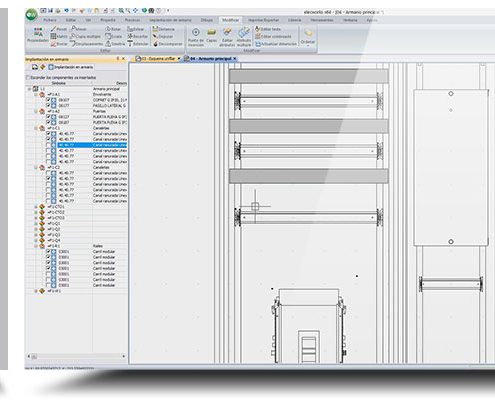The image size is (495, 400).
Task: Click the Editar texto button
Action: [268, 29]
